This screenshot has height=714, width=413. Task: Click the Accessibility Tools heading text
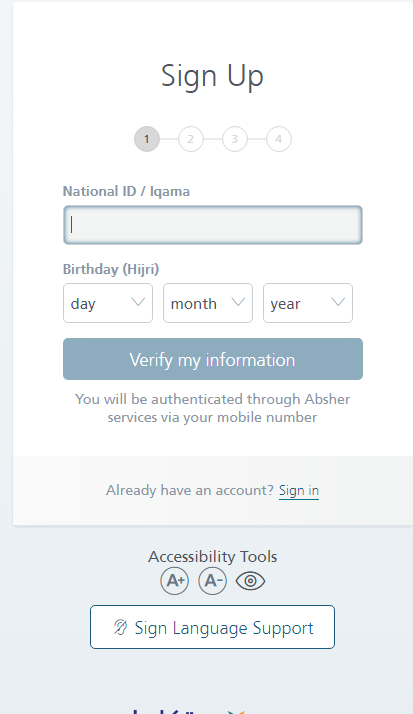(x=213, y=556)
